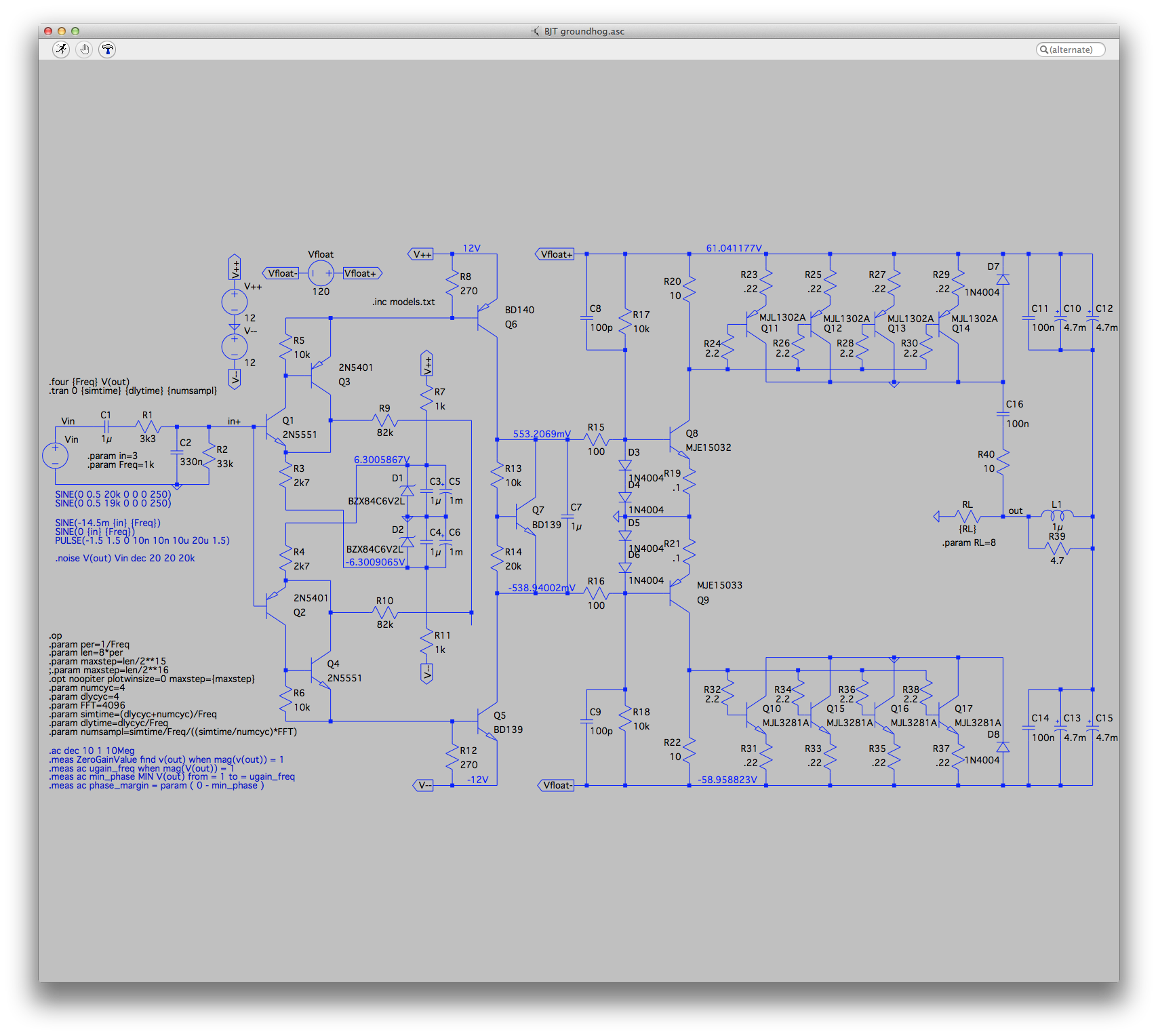Select resistor R39 4.7 symbol
Viewport: 1158px width, 1036px height.
pos(1058,548)
